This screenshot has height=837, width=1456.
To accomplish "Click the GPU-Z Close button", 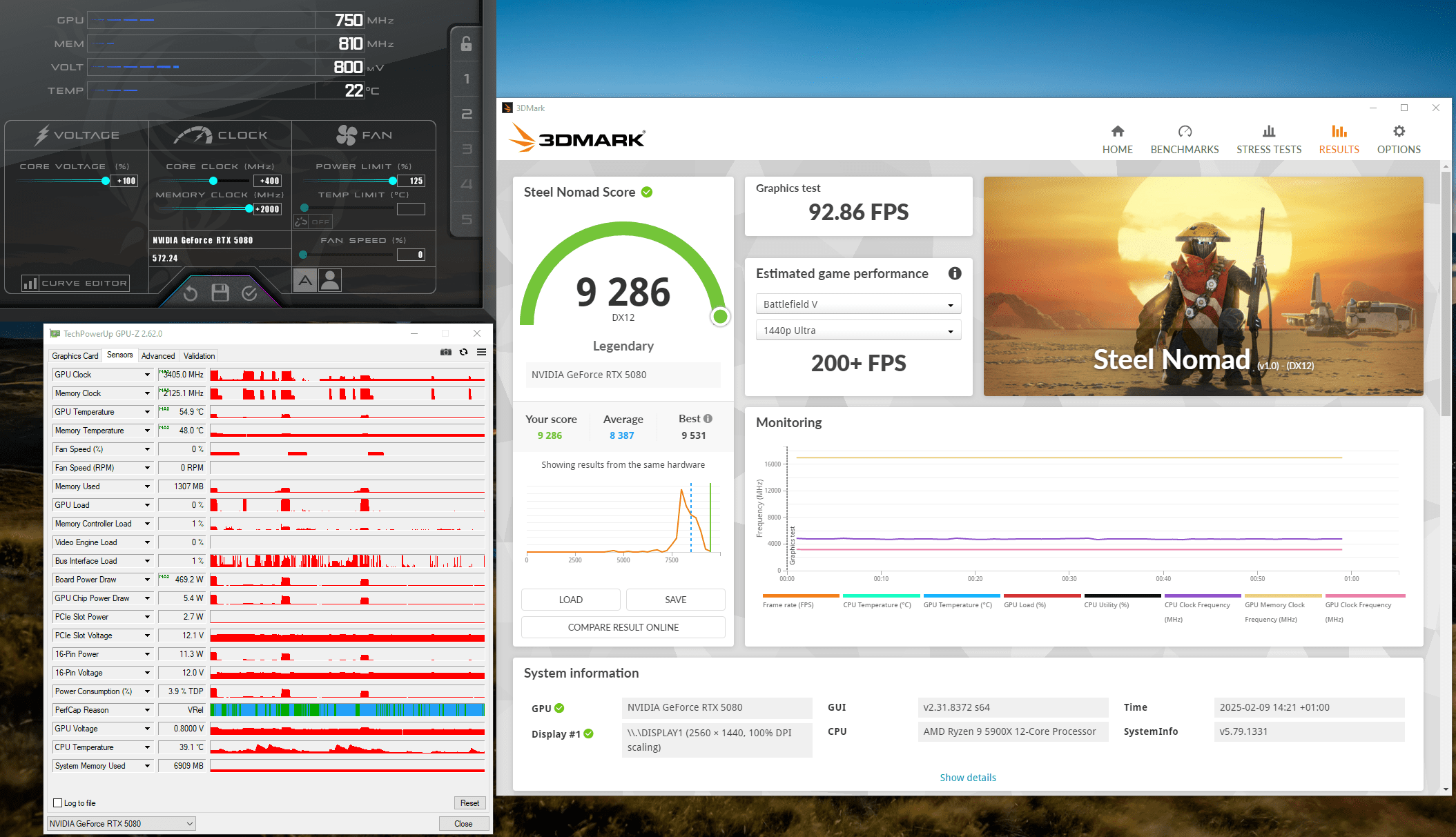I will point(464,823).
